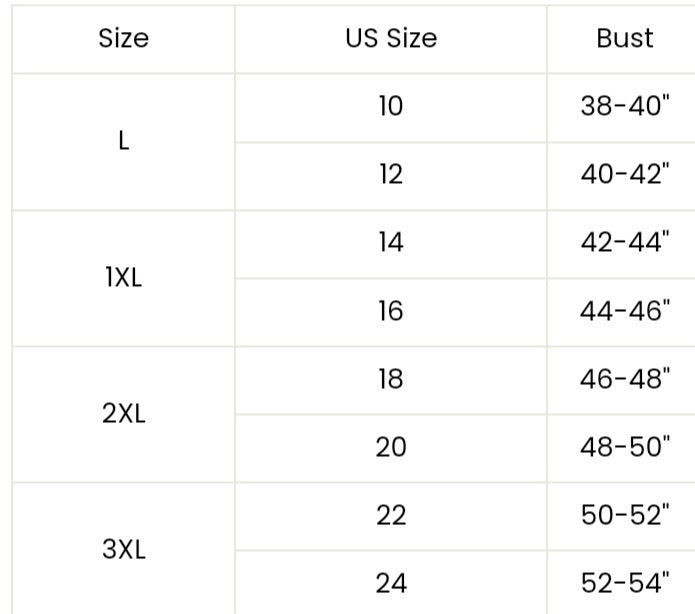Select the 3XL size cell

pos(124,549)
